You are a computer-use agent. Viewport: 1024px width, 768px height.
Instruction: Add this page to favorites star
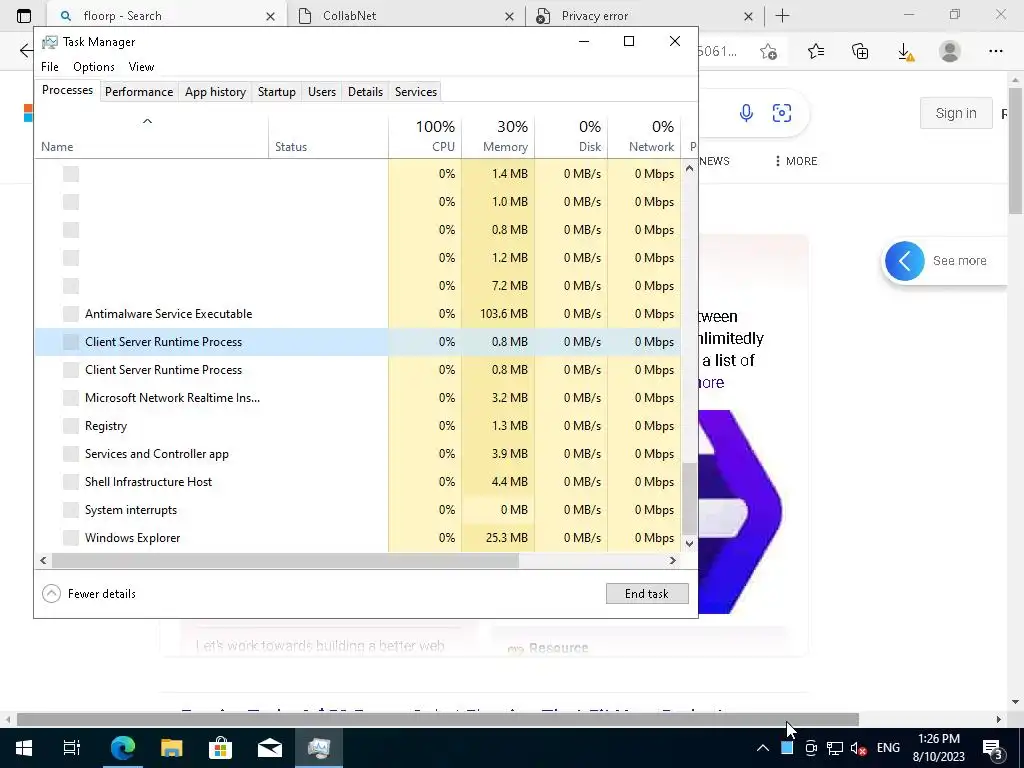(769, 51)
